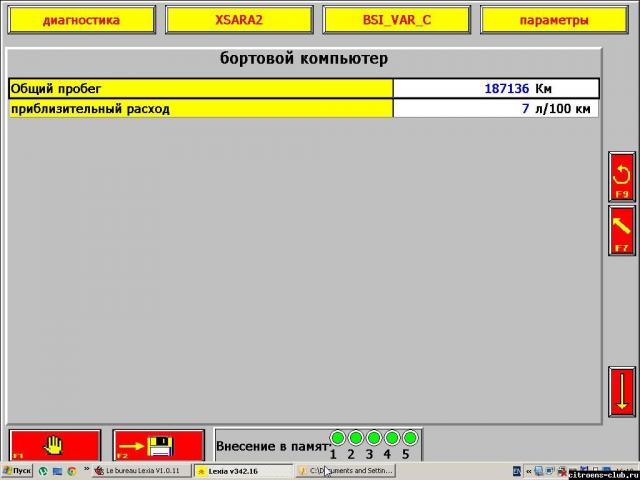640x480 pixels.
Task: Select the приблизительный расход row
Action: tap(200, 109)
